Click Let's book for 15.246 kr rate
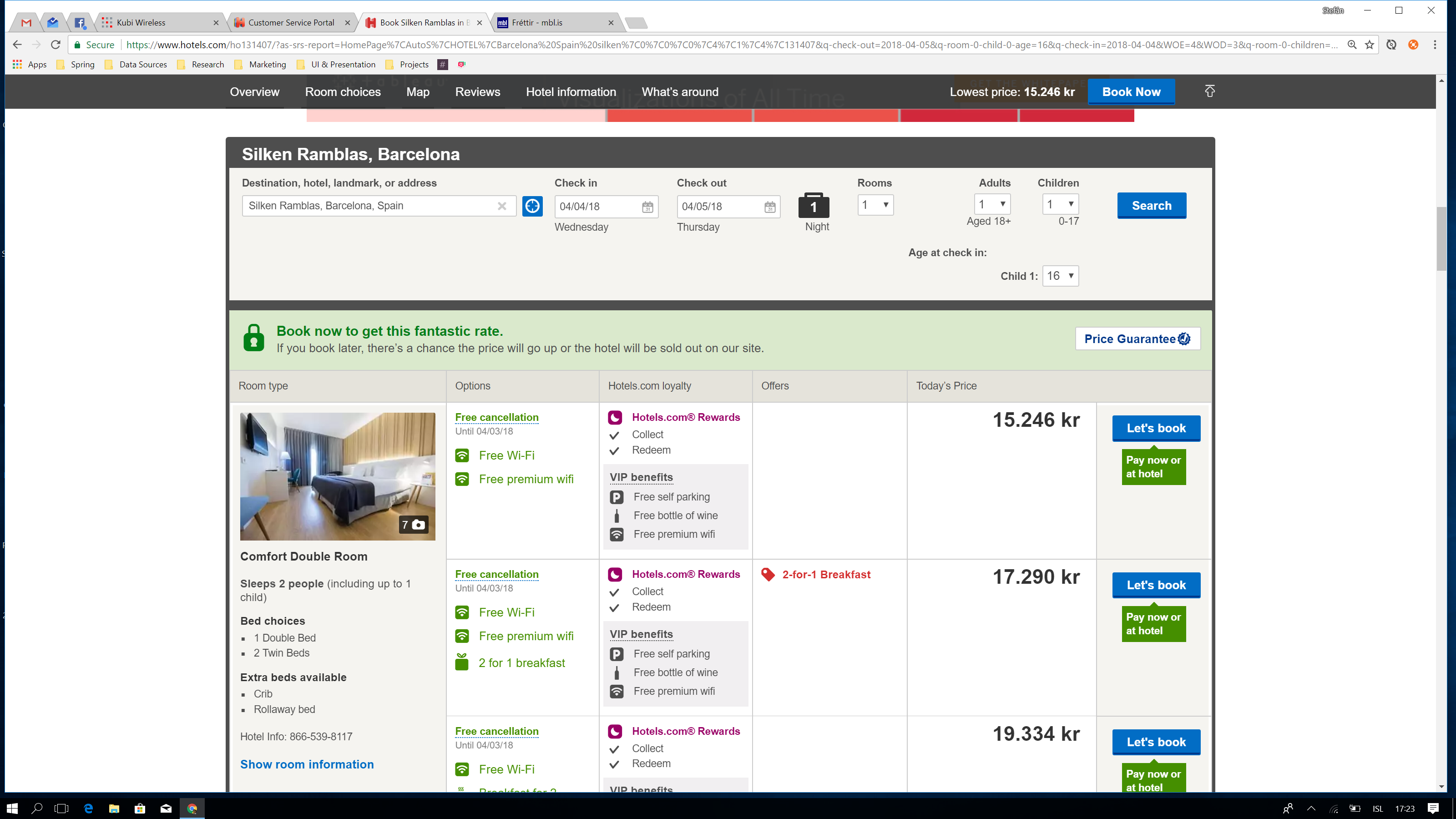Screen dimensions: 1456x819 [1156, 428]
